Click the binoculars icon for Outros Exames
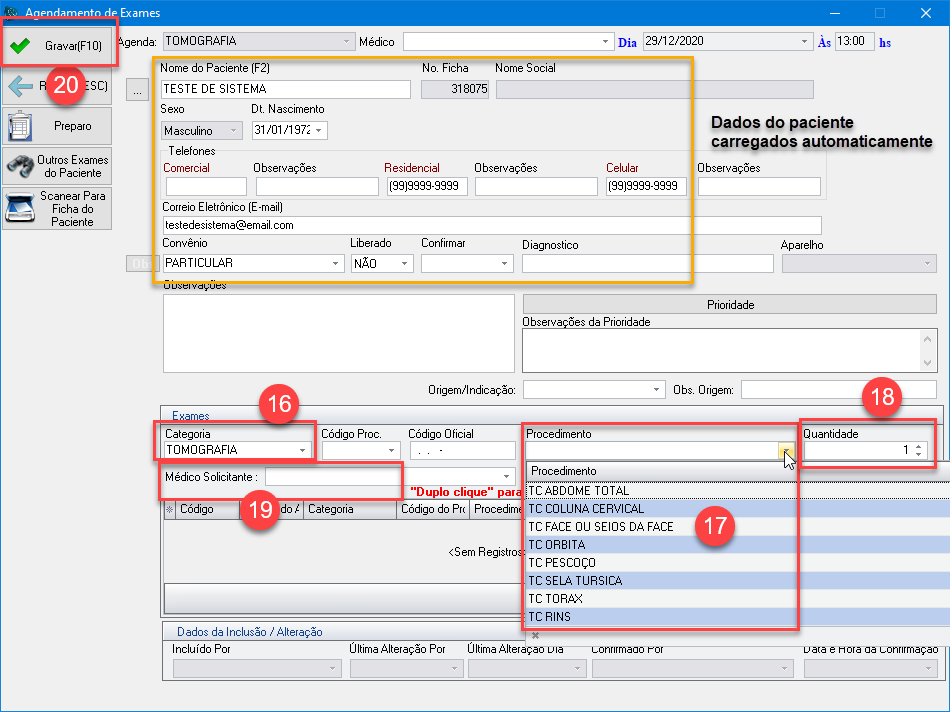The width and height of the screenshot is (952, 712). coord(20,166)
